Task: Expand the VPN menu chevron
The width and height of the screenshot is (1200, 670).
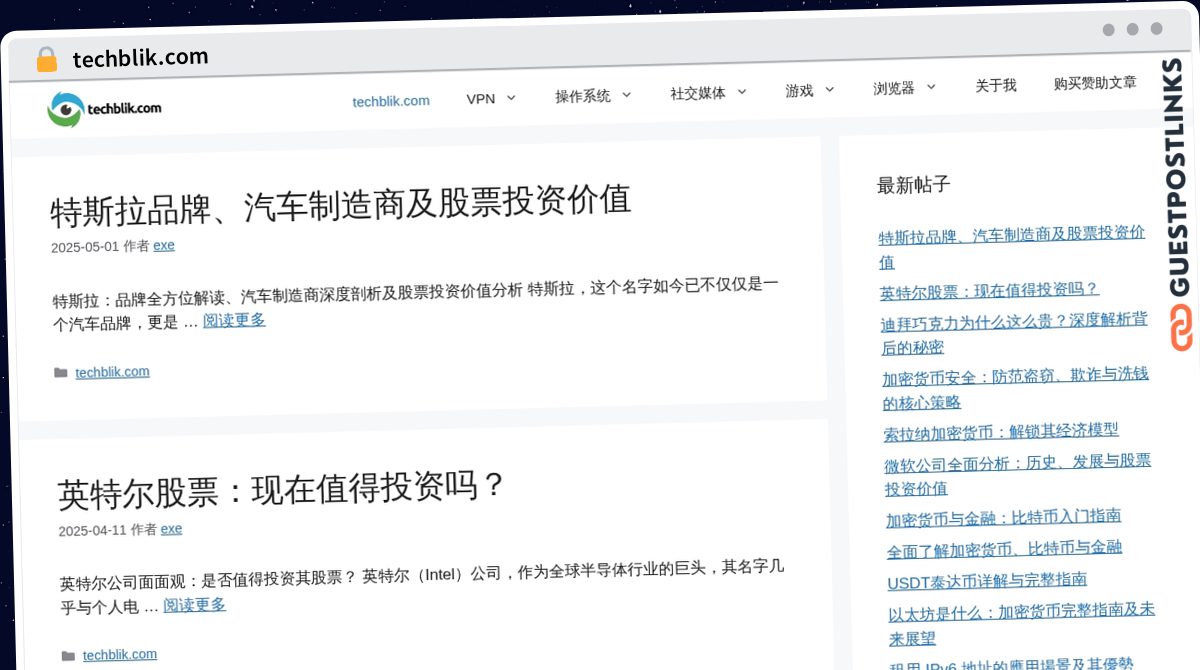Action: pos(511,98)
